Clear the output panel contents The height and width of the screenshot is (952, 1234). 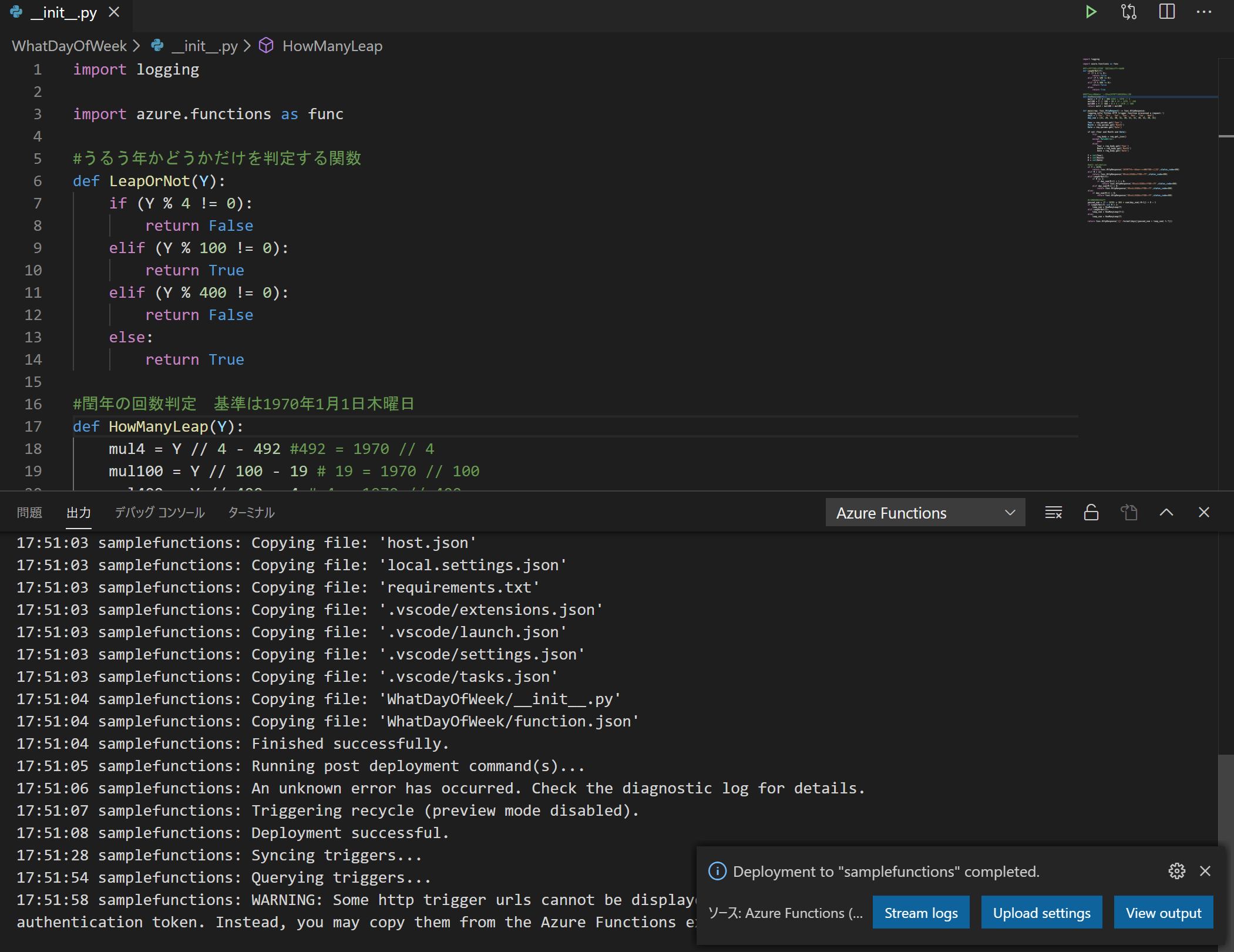click(1053, 513)
